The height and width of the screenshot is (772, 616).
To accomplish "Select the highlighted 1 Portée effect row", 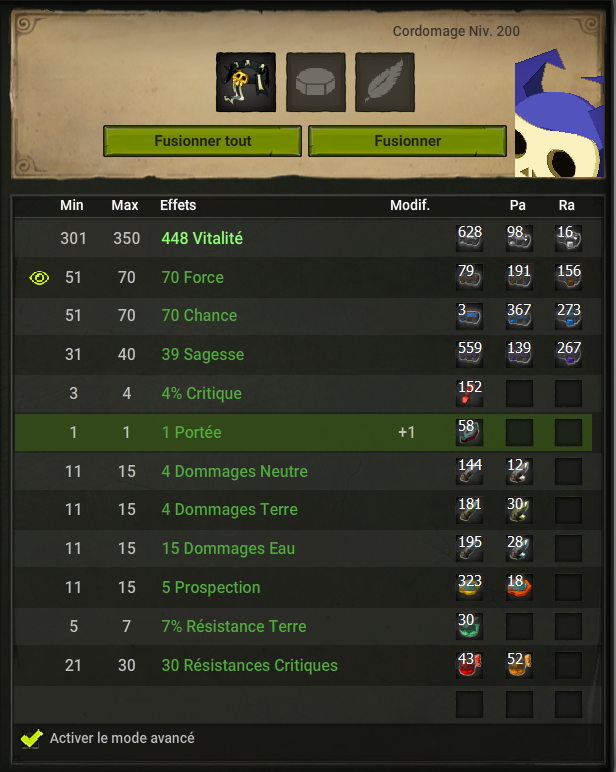I will (303, 432).
